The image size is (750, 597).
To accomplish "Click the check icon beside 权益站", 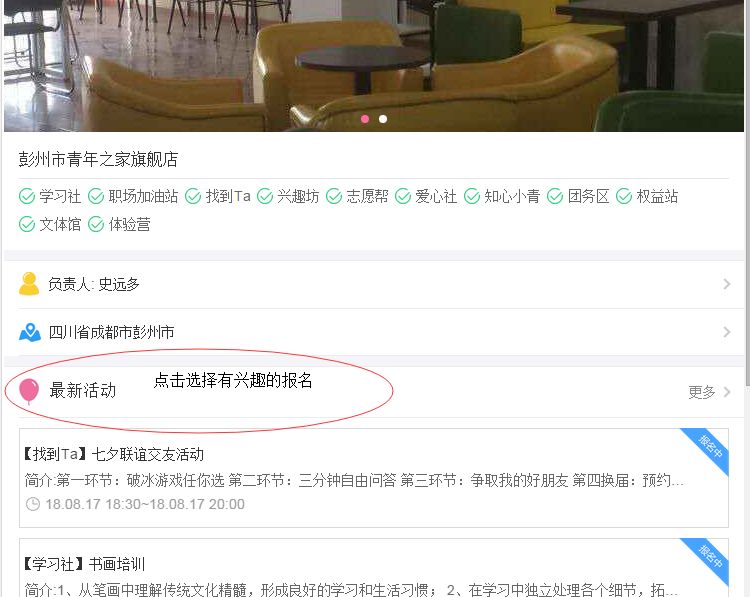I will click(624, 196).
